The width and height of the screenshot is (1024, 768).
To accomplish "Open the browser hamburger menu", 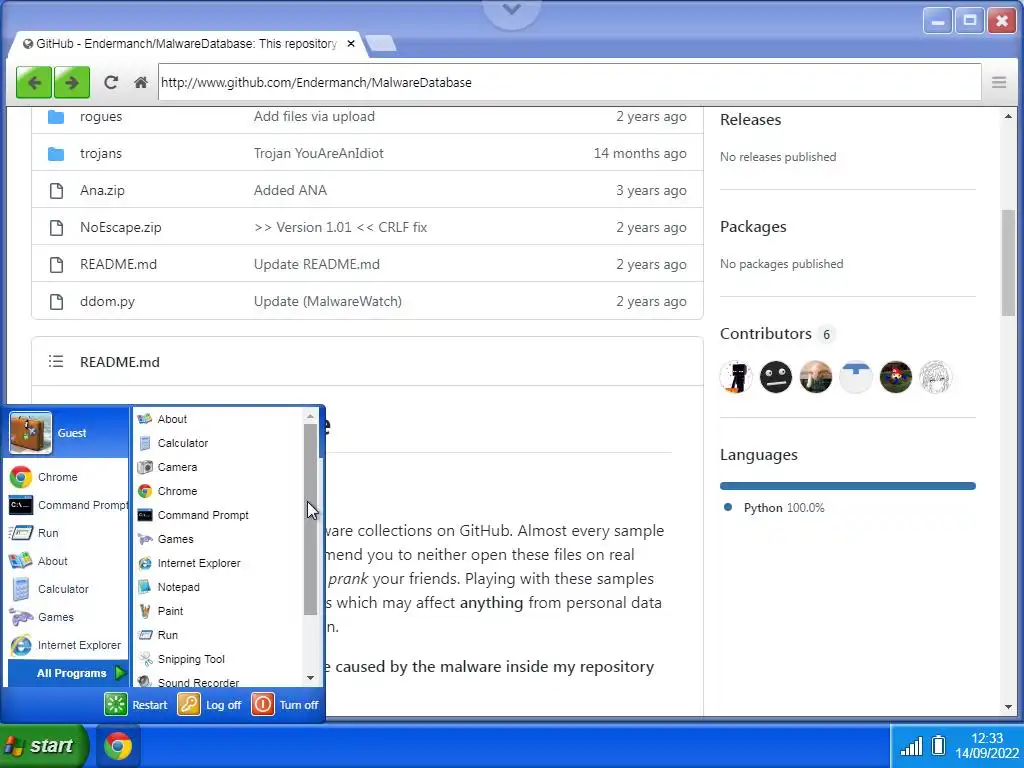I will point(999,82).
